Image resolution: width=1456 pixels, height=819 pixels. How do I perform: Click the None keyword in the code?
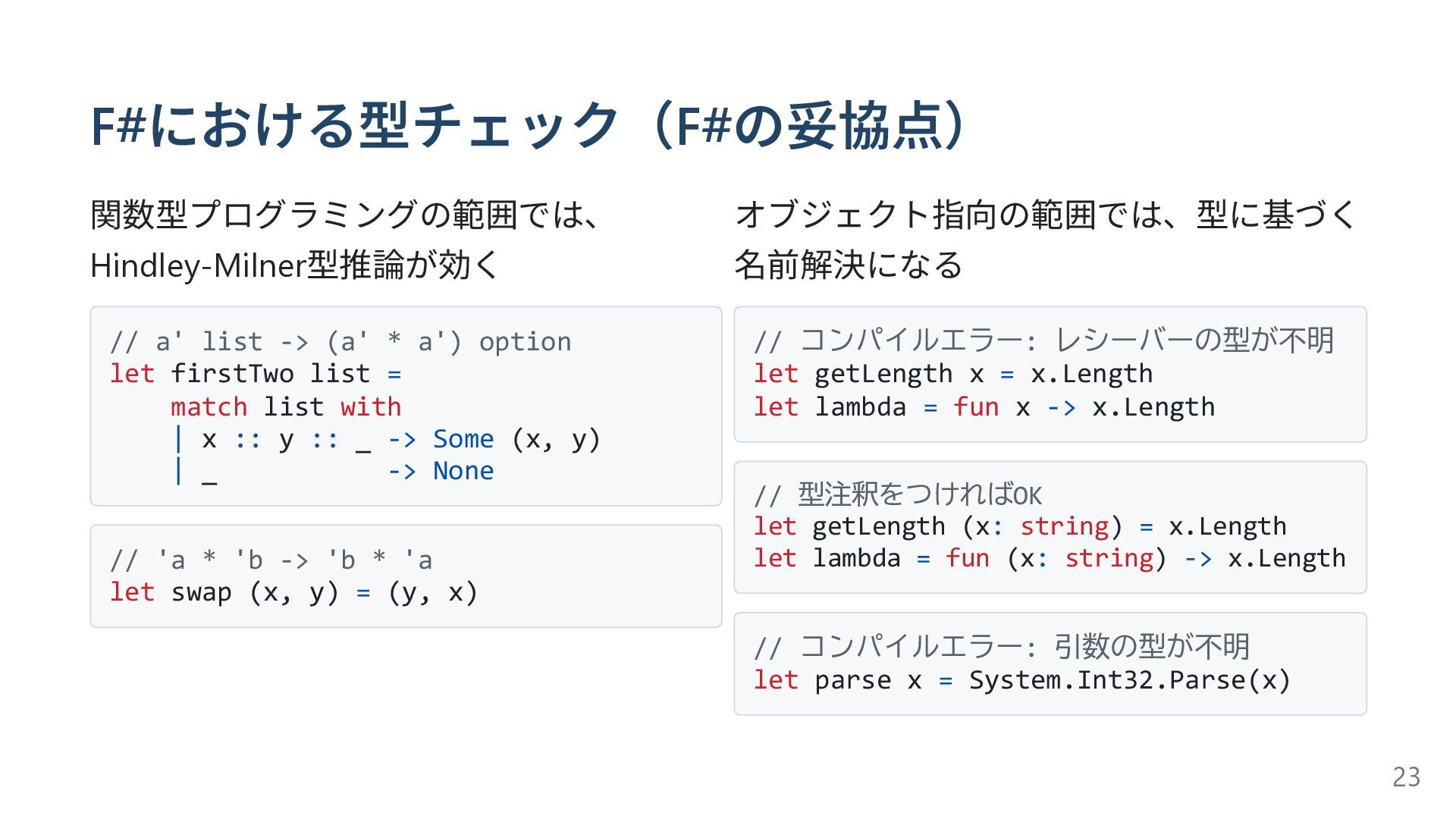(463, 471)
